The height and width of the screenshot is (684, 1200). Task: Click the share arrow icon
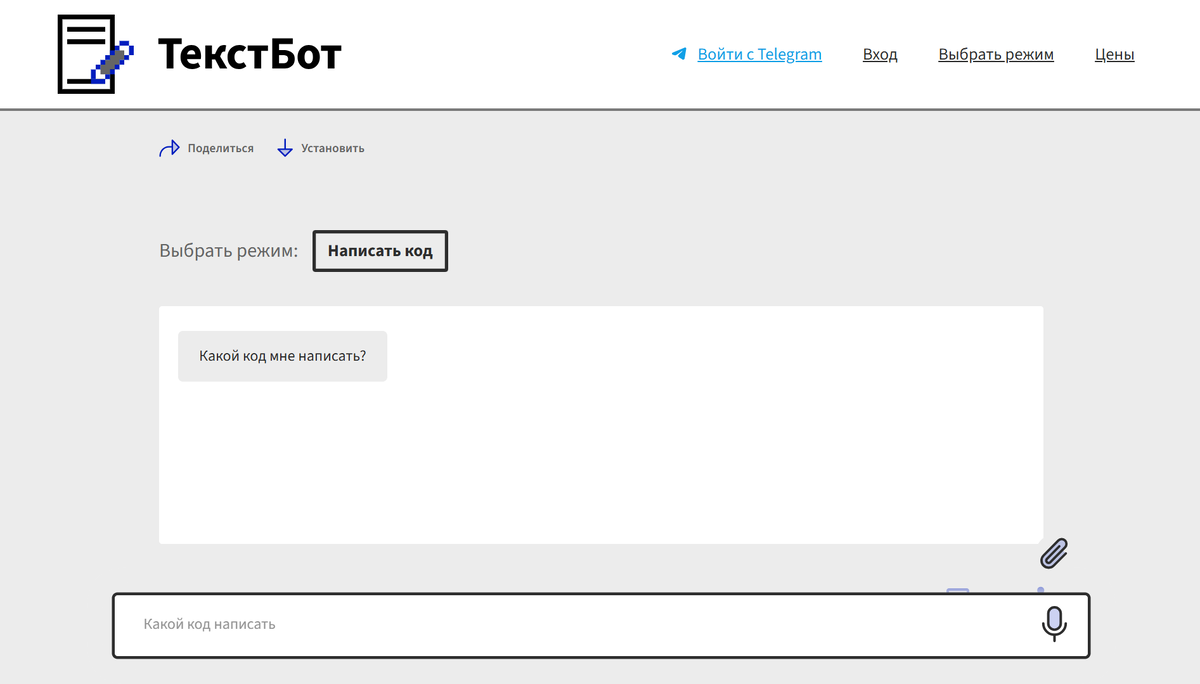point(169,148)
